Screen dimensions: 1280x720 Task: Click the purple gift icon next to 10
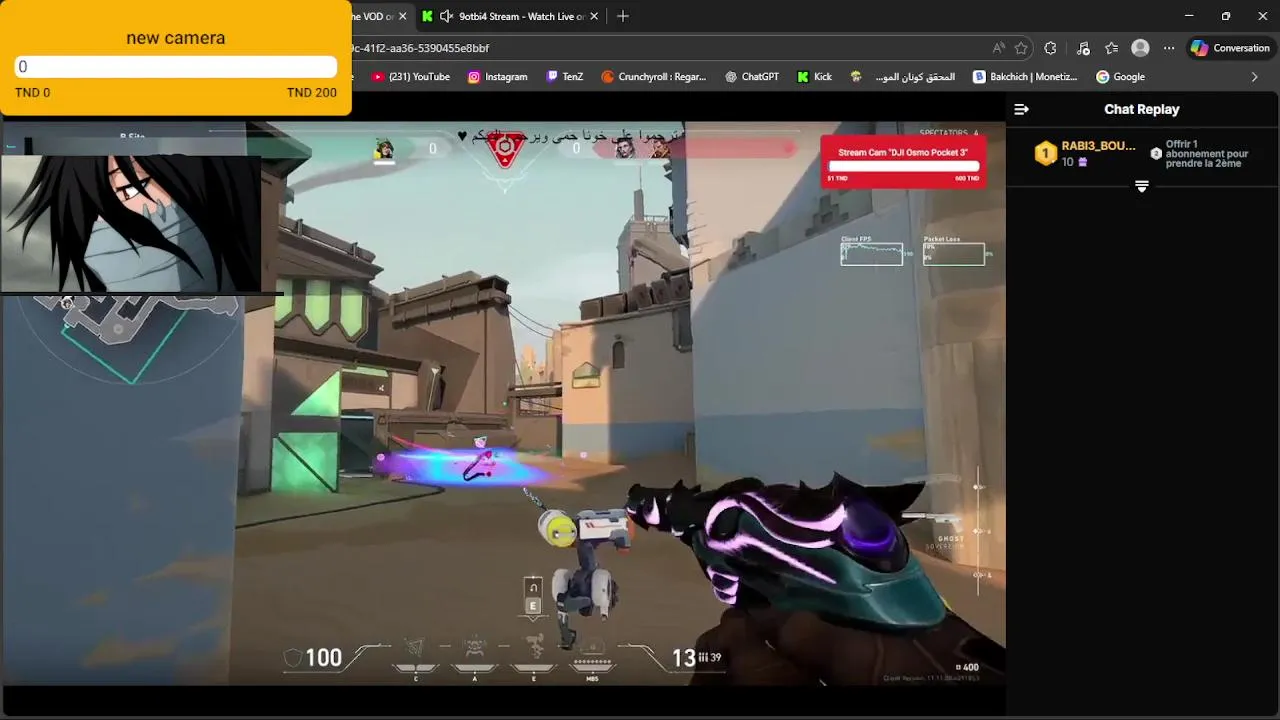pyautogui.click(x=1083, y=162)
